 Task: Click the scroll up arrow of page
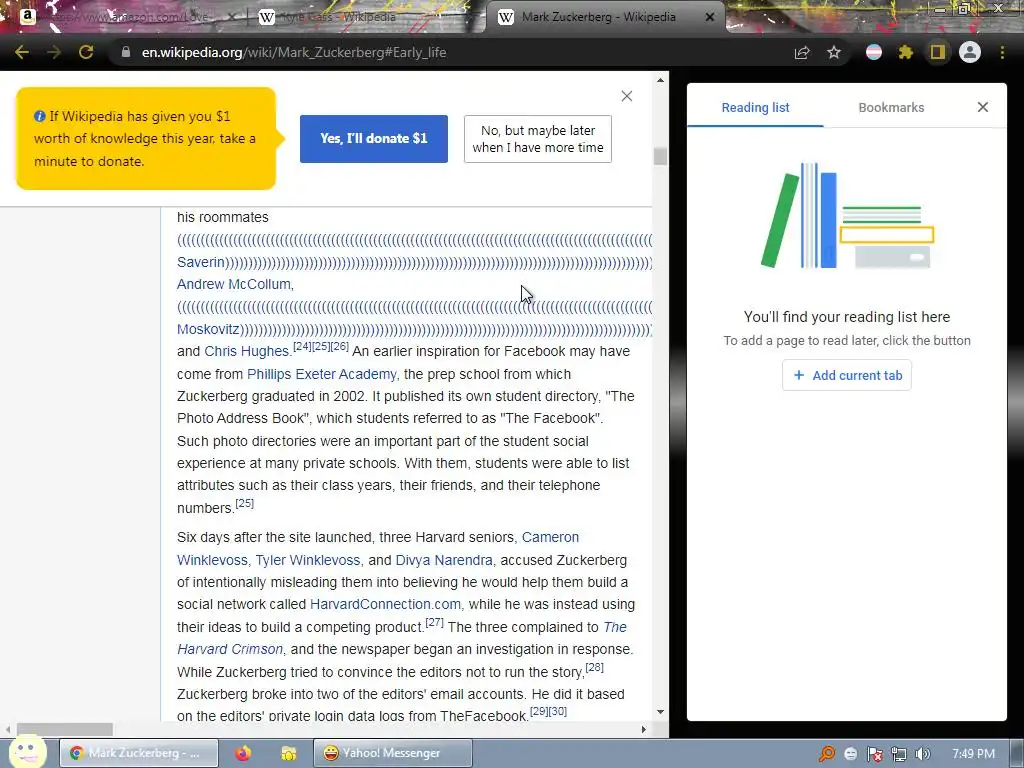coord(660,80)
